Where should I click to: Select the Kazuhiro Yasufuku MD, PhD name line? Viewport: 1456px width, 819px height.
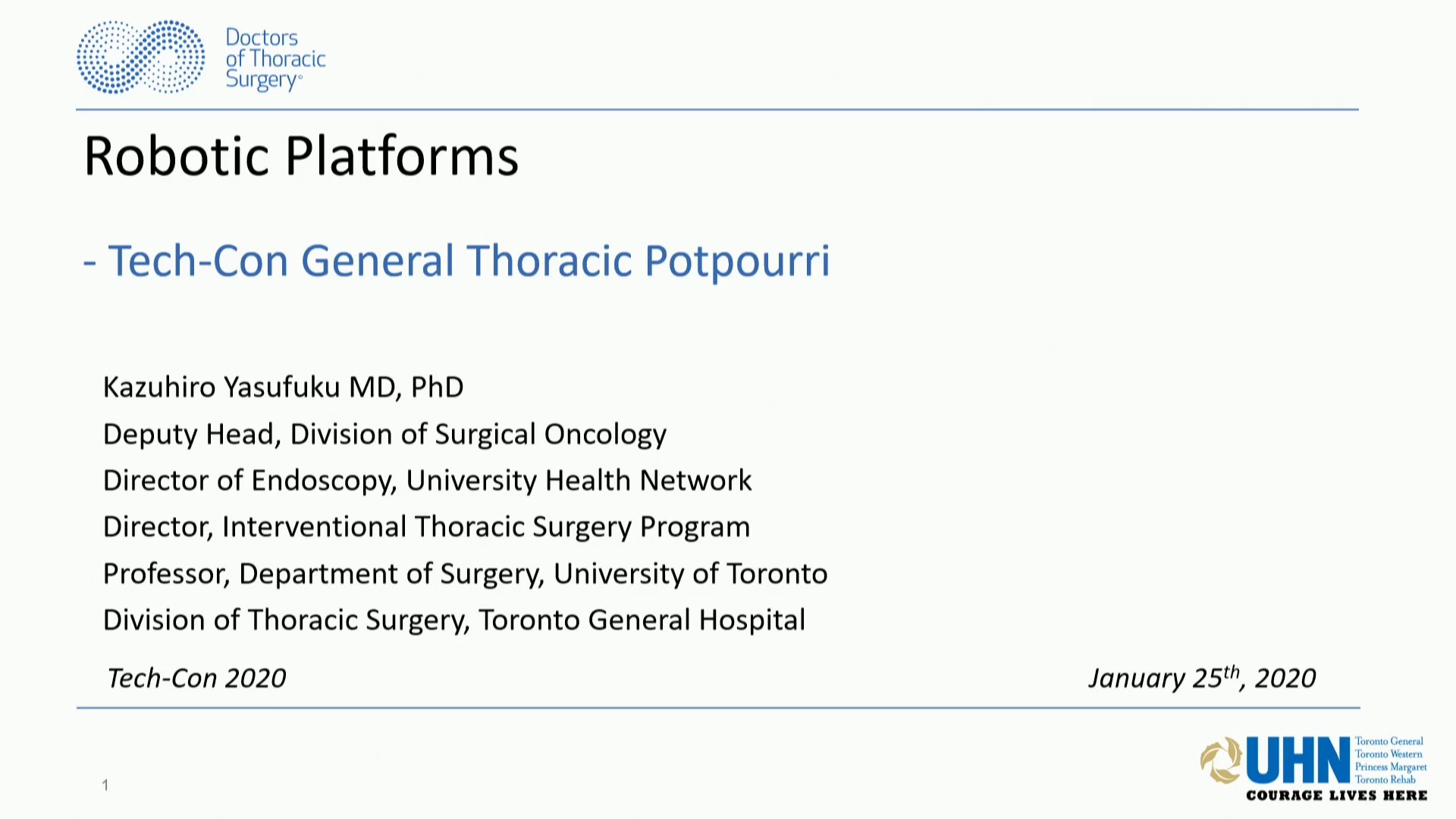pyautogui.click(x=283, y=388)
